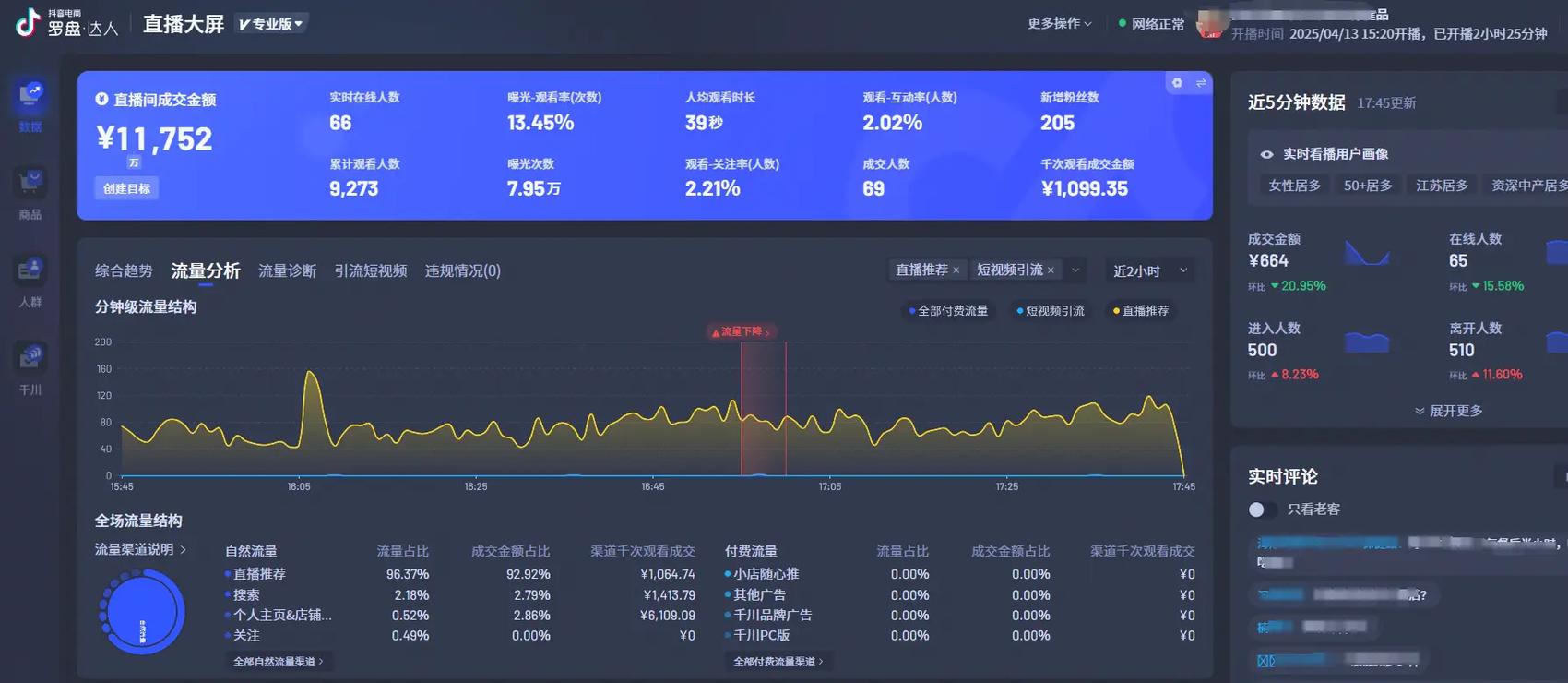1568x683 pixels.
Task: Select the 个人主页&店铺... traffic row
Action: pyautogui.click(x=459, y=616)
